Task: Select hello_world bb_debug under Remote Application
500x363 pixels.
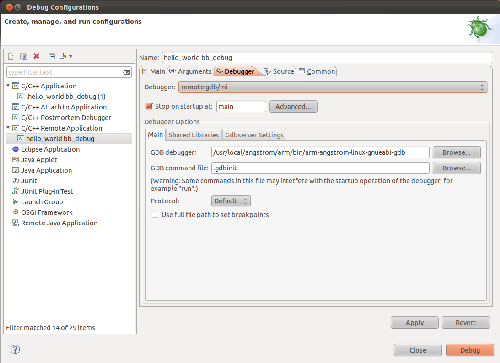Action: 60,138
